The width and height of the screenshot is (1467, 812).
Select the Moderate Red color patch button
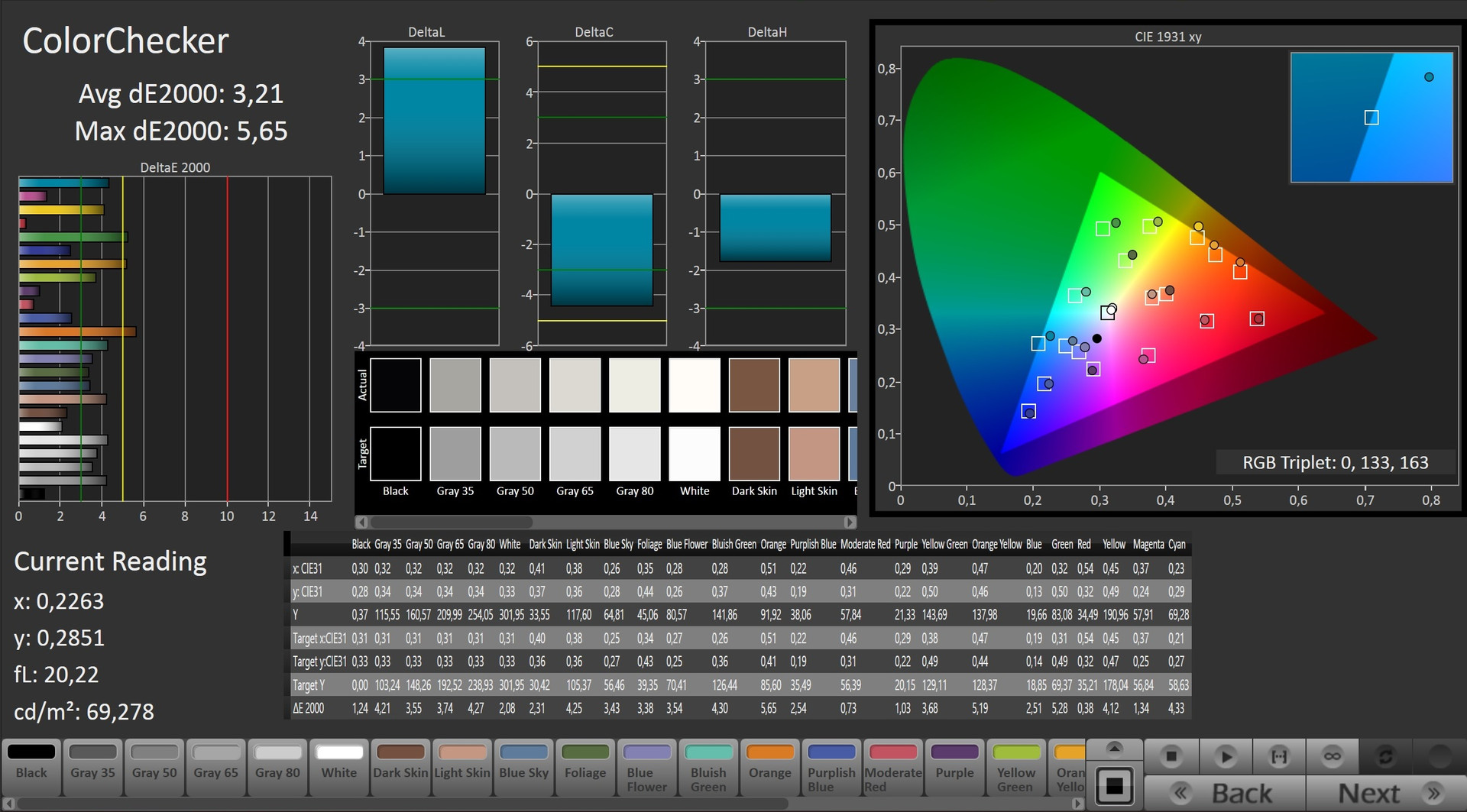893,767
